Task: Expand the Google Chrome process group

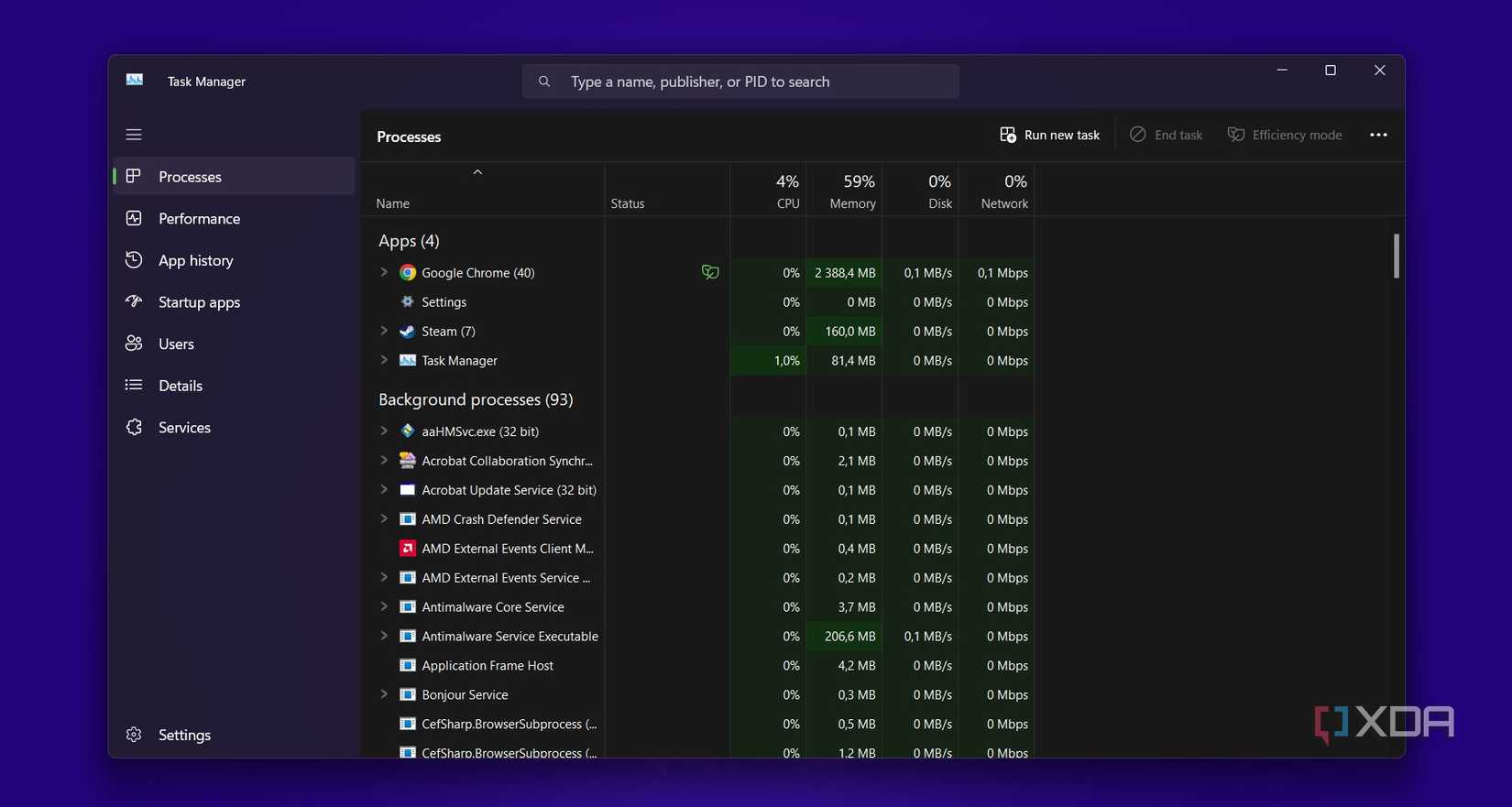Action: pyautogui.click(x=384, y=272)
